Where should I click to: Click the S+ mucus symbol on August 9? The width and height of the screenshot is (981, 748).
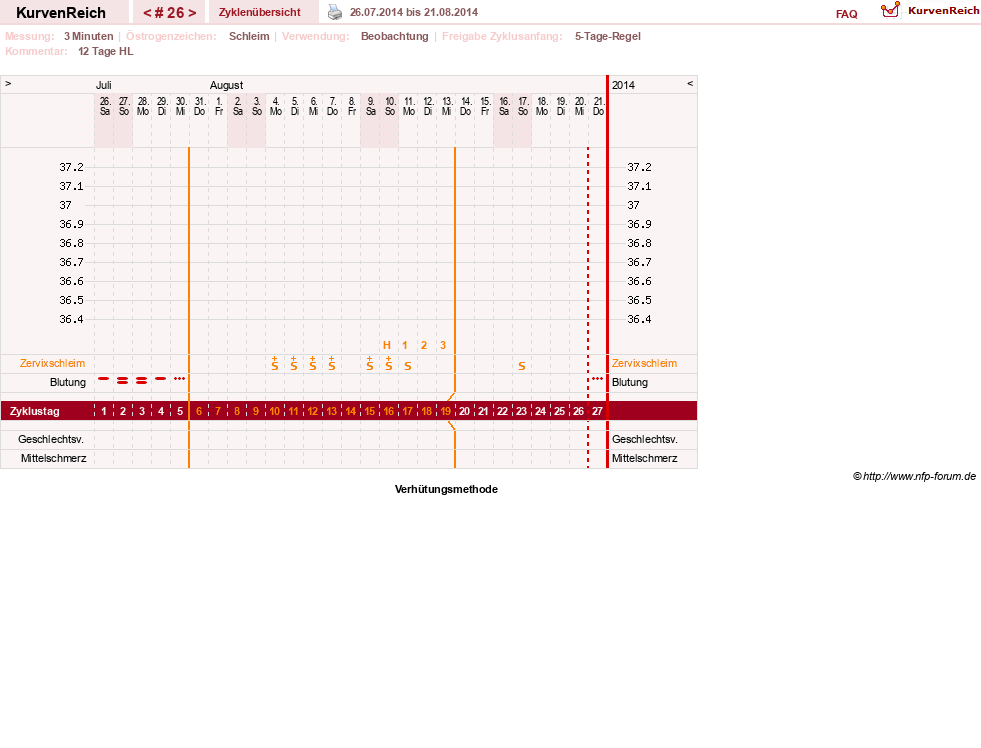pos(370,363)
